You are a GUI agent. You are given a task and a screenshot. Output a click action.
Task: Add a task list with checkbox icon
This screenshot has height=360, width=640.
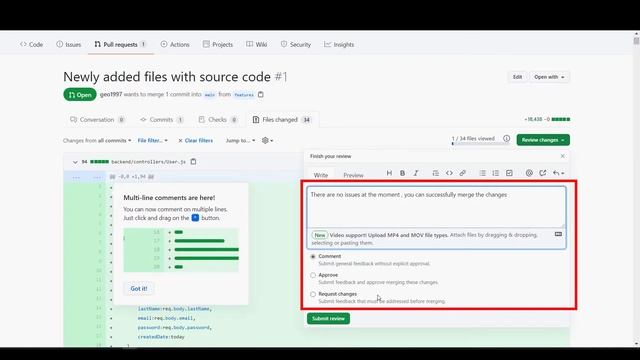point(509,173)
